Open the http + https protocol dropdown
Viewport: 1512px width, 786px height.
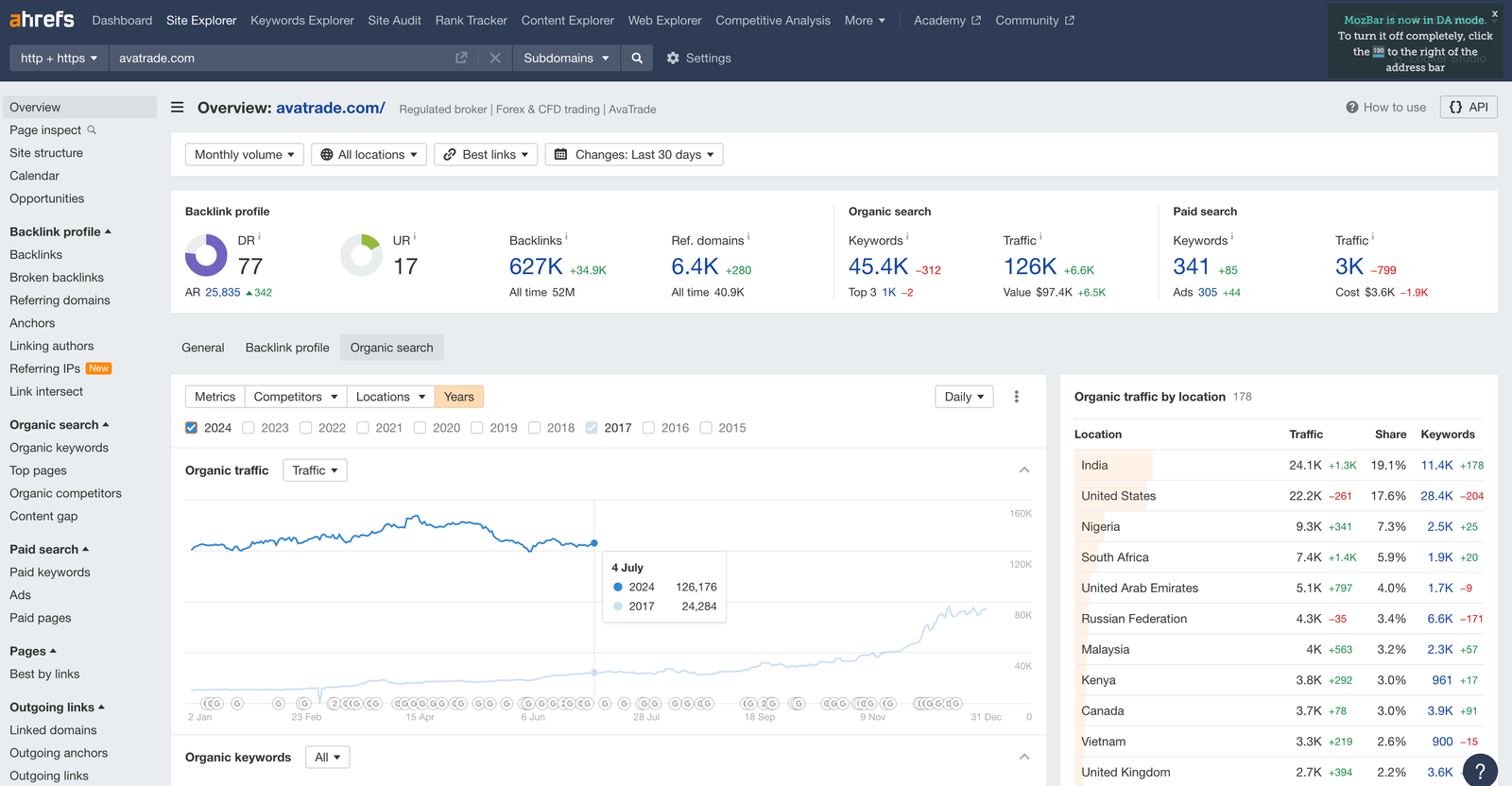click(x=59, y=58)
